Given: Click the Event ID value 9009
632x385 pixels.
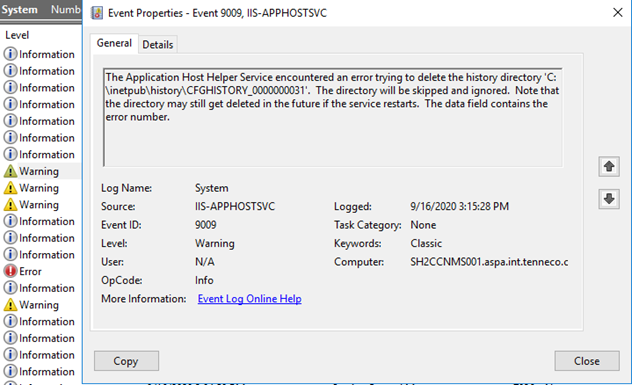Looking at the screenshot, I should pos(206,225).
